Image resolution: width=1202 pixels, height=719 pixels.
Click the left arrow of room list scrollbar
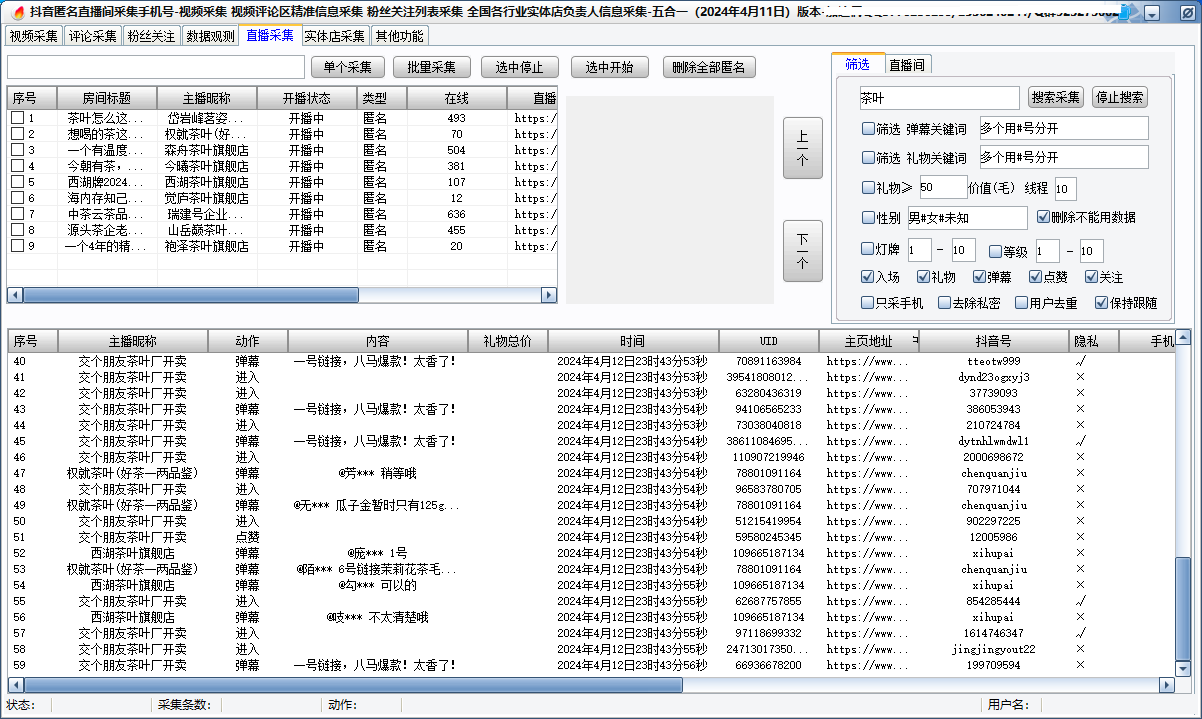pyautogui.click(x=15, y=295)
